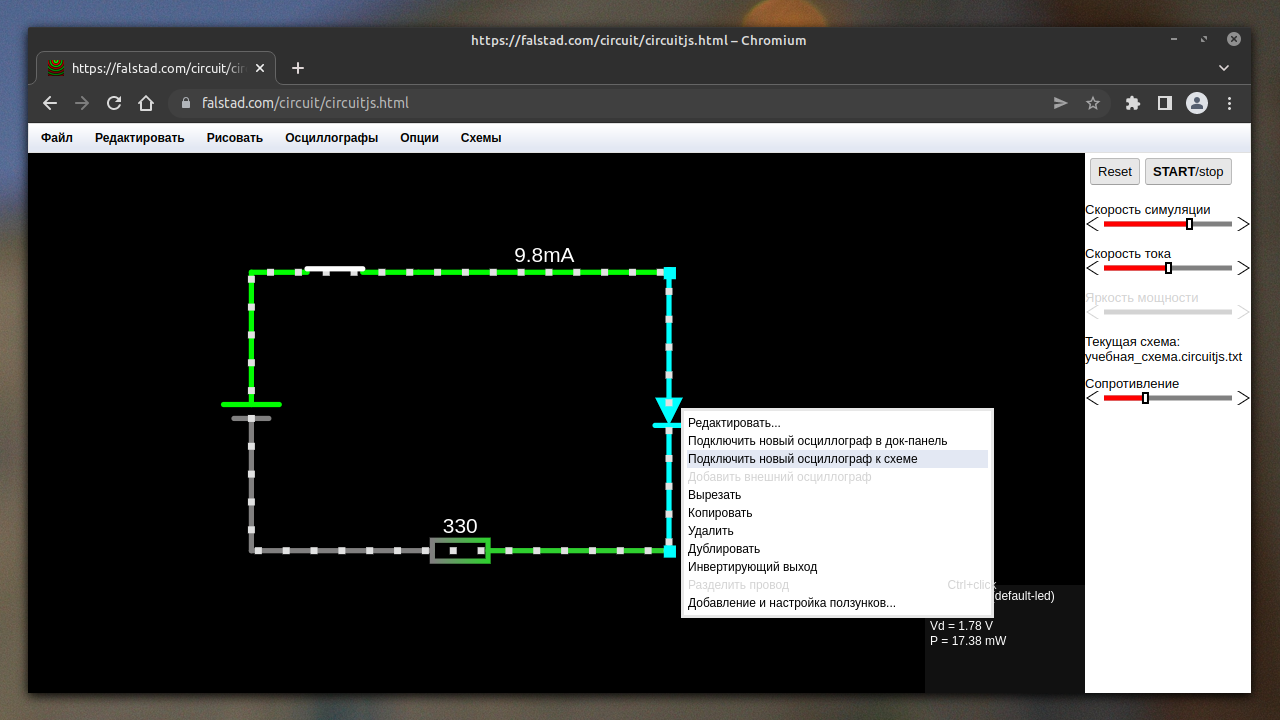Viewport: 1280px width, 720px height.
Task: Open the Рисовать dropdown menu
Action: tap(235, 138)
